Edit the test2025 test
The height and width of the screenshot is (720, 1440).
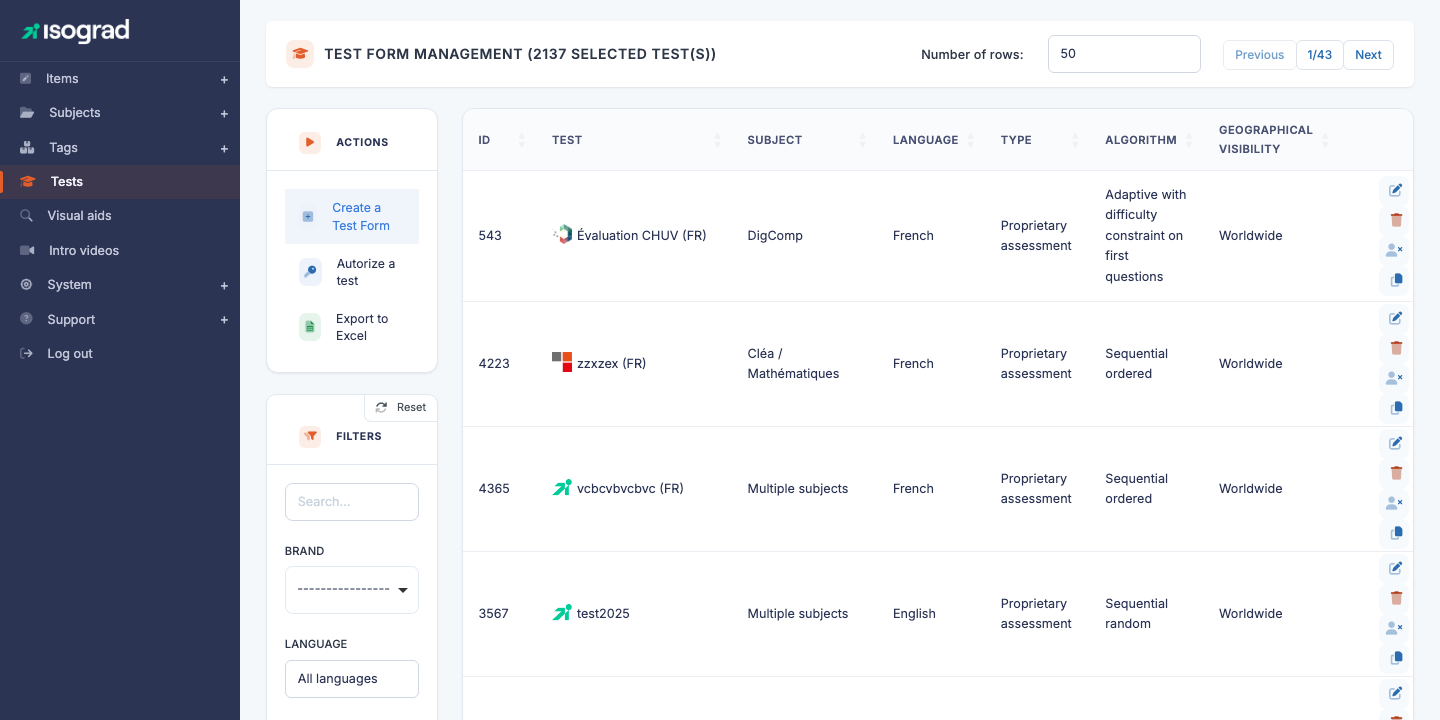(x=1396, y=568)
